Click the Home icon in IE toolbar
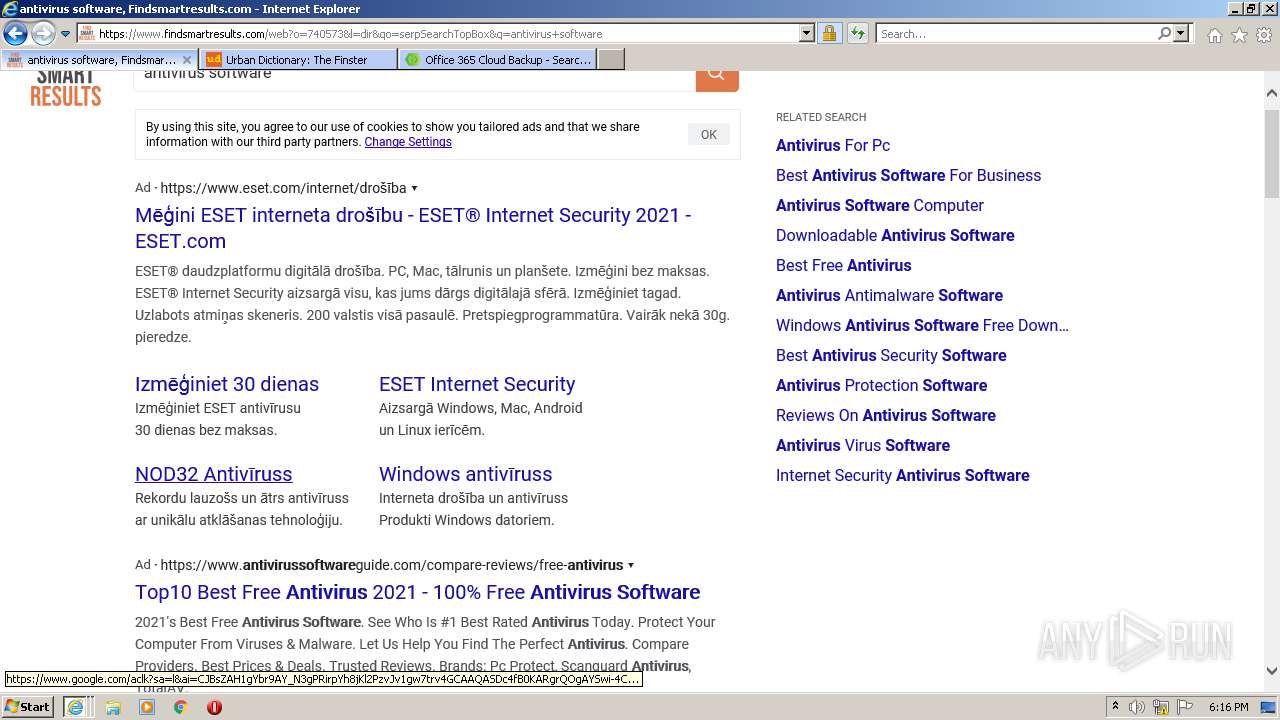The image size is (1280, 720). click(1214, 35)
